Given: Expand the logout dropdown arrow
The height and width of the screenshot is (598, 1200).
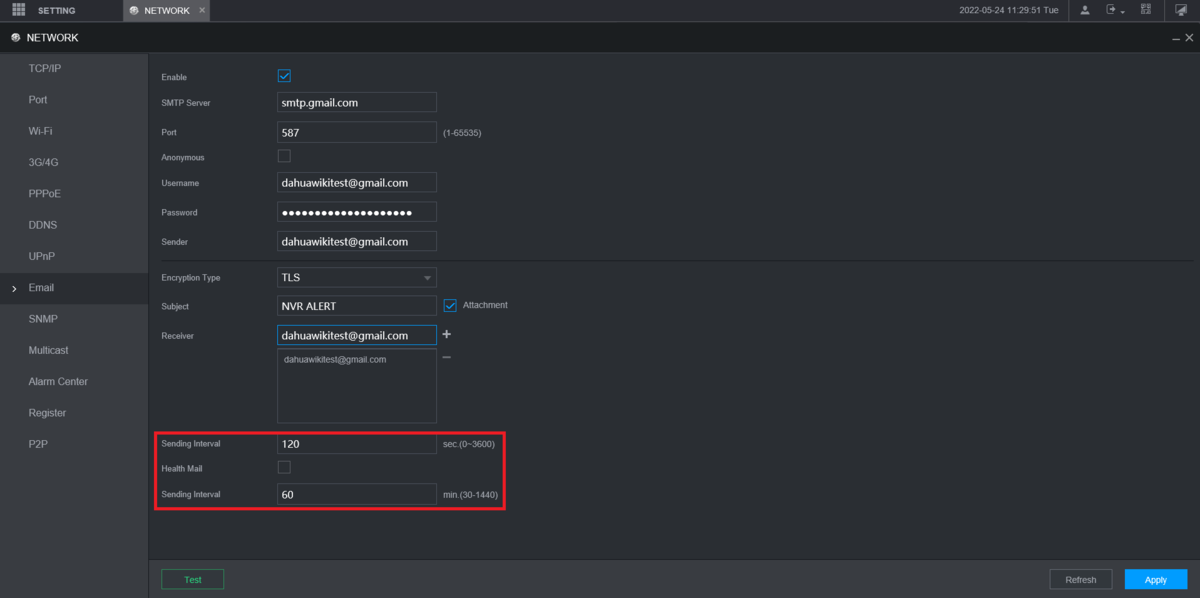Looking at the screenshot, I should 1123,12.
